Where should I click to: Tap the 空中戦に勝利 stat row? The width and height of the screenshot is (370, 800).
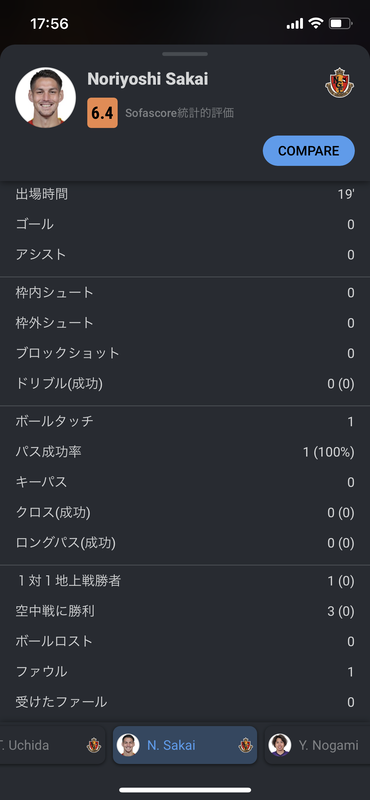[x=185, y=611]
